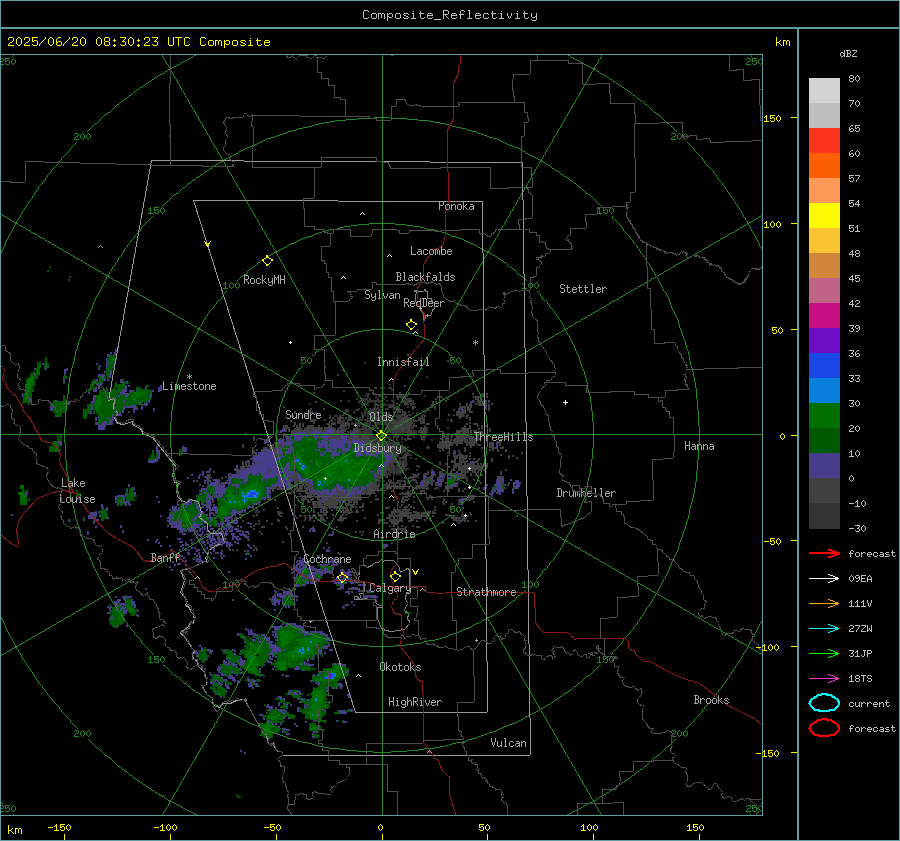Select the yellow diamond marker under Cochrane

tap(343, 578)
